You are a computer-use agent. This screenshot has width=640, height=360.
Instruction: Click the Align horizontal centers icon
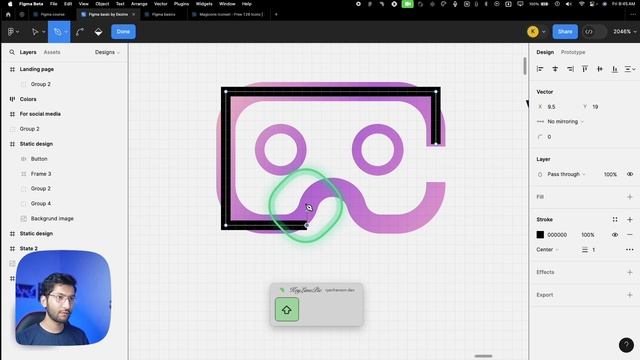tap(555, 69)
